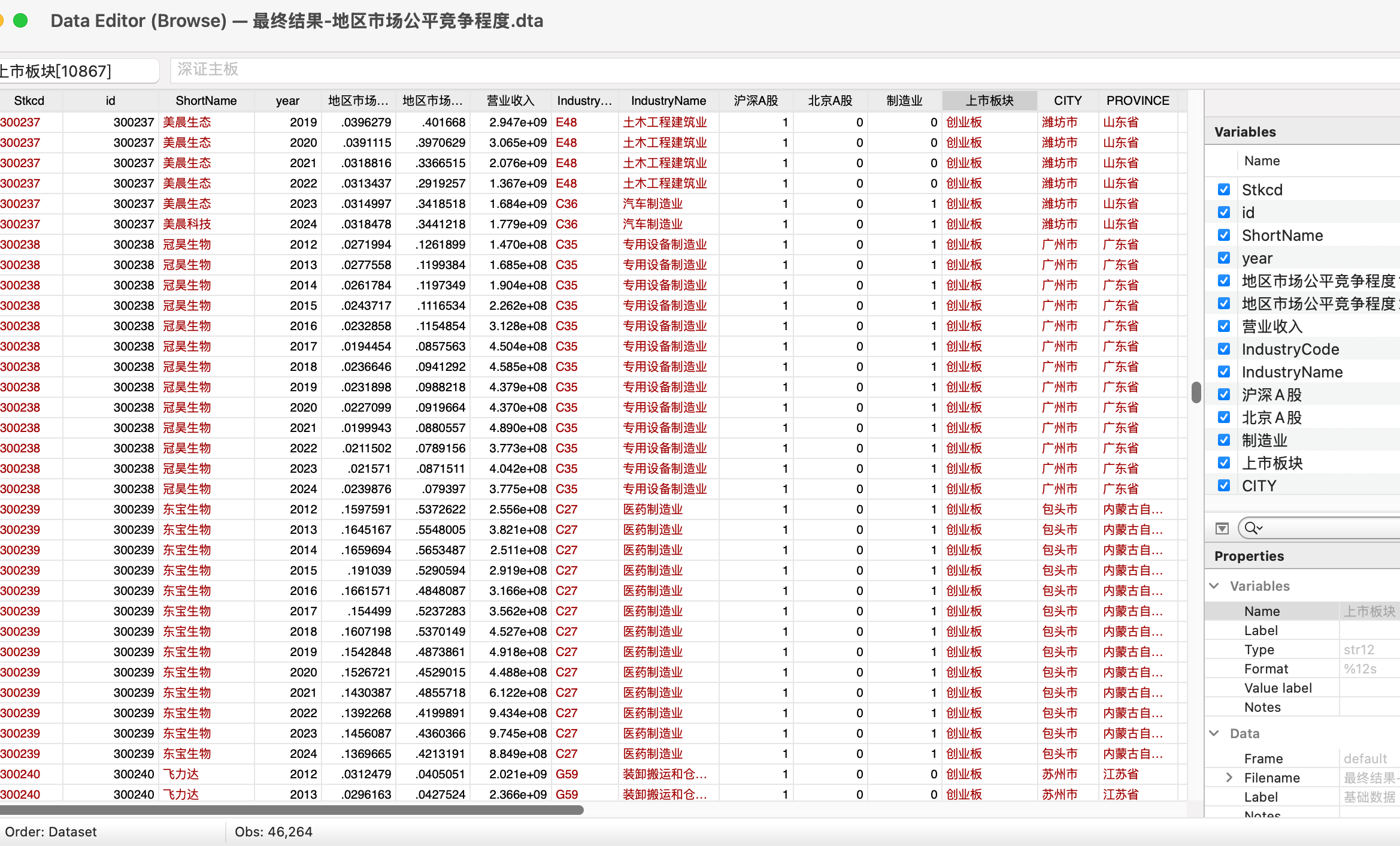Click the IndustryName column header
The height and width of the screenshot is (846, 1400).
point(668,101)
